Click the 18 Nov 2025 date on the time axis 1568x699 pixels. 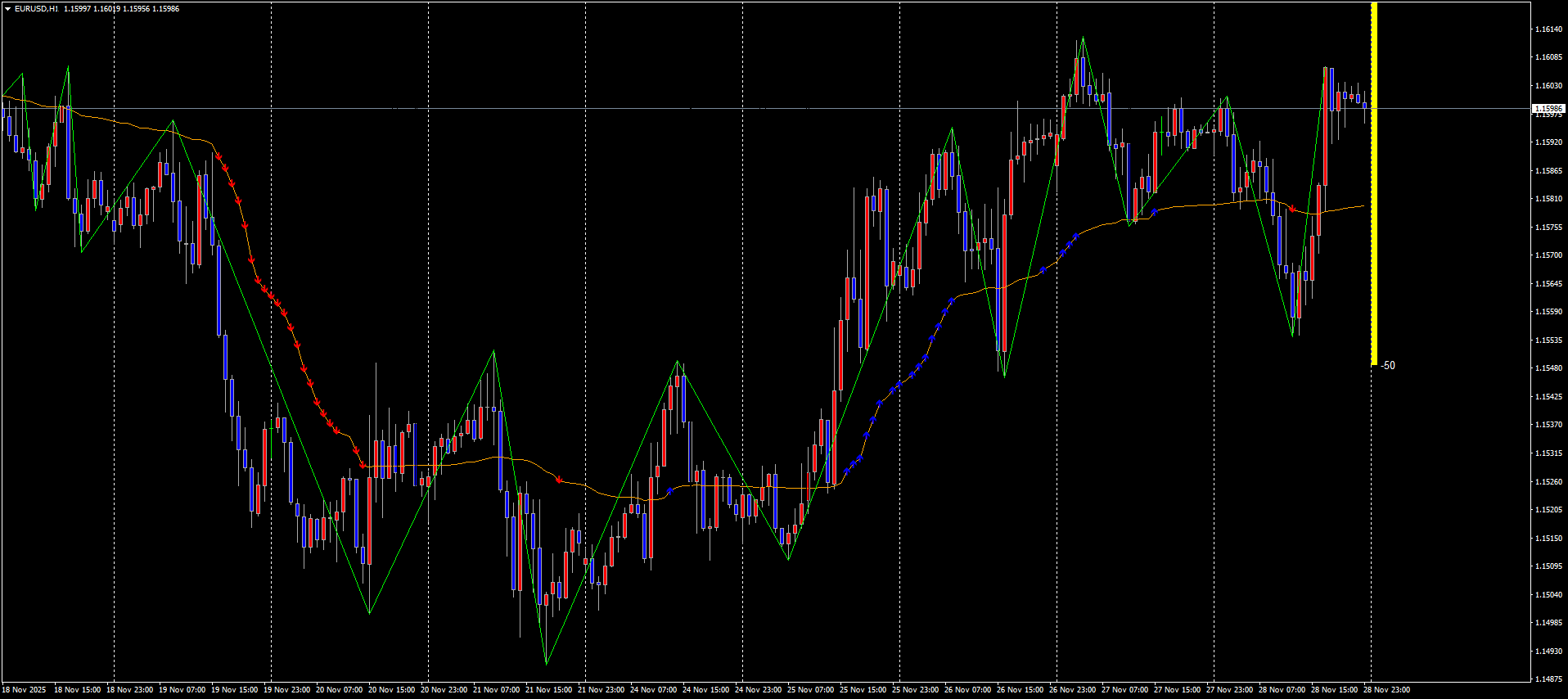coord(25,690)
